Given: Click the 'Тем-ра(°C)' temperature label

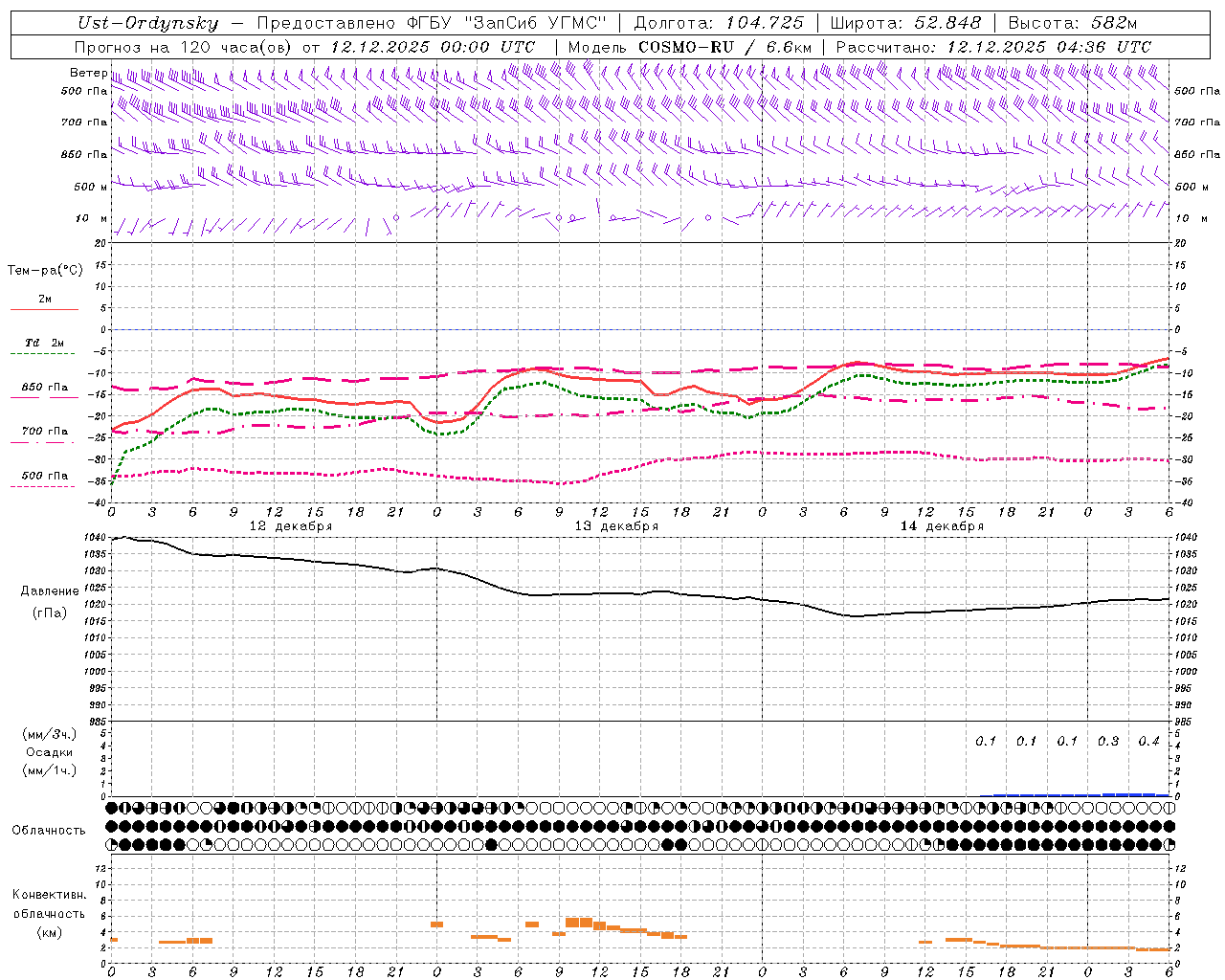Looking at the screenshot, I should point(45,271).
